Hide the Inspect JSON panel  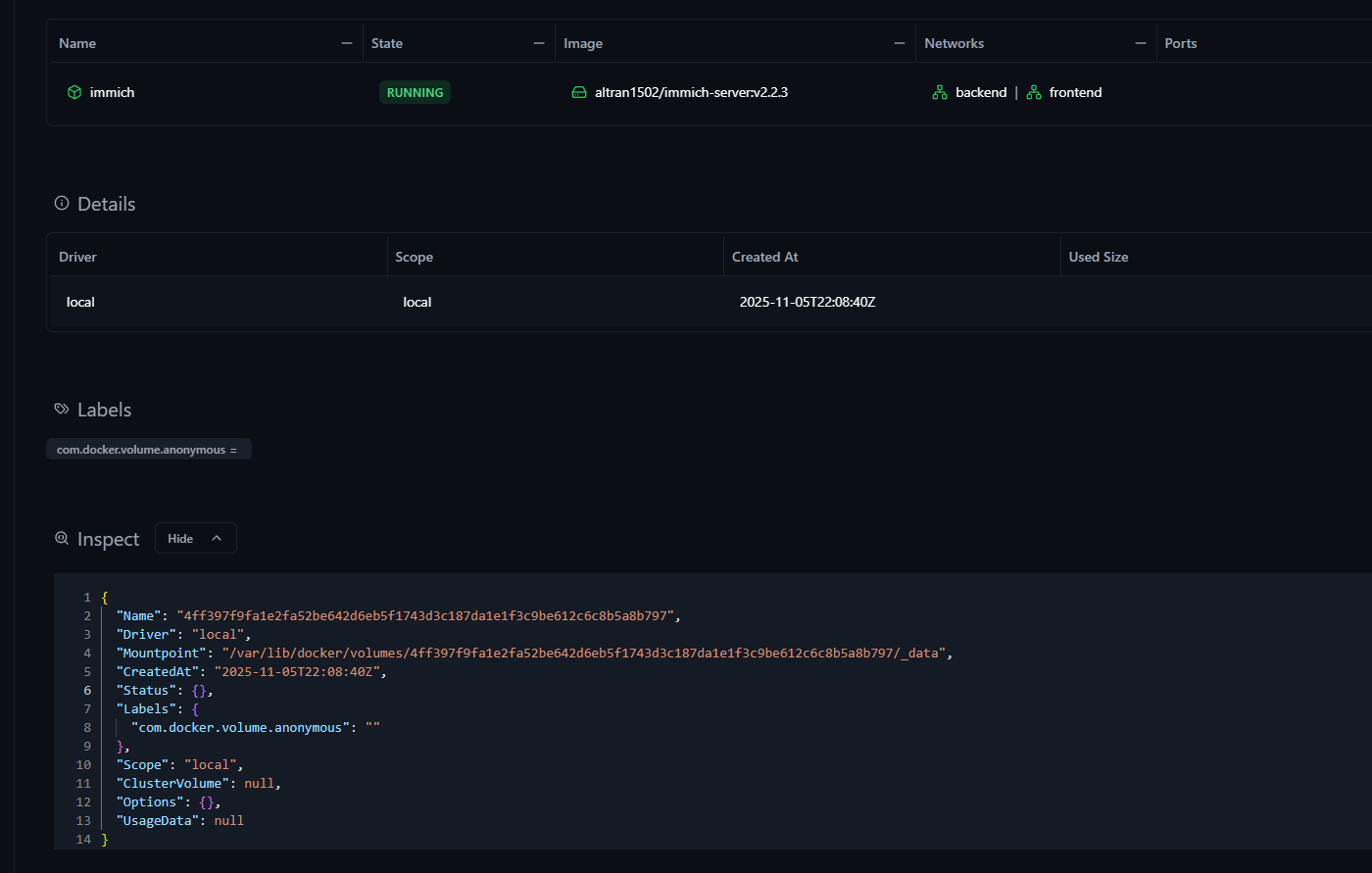196,538
